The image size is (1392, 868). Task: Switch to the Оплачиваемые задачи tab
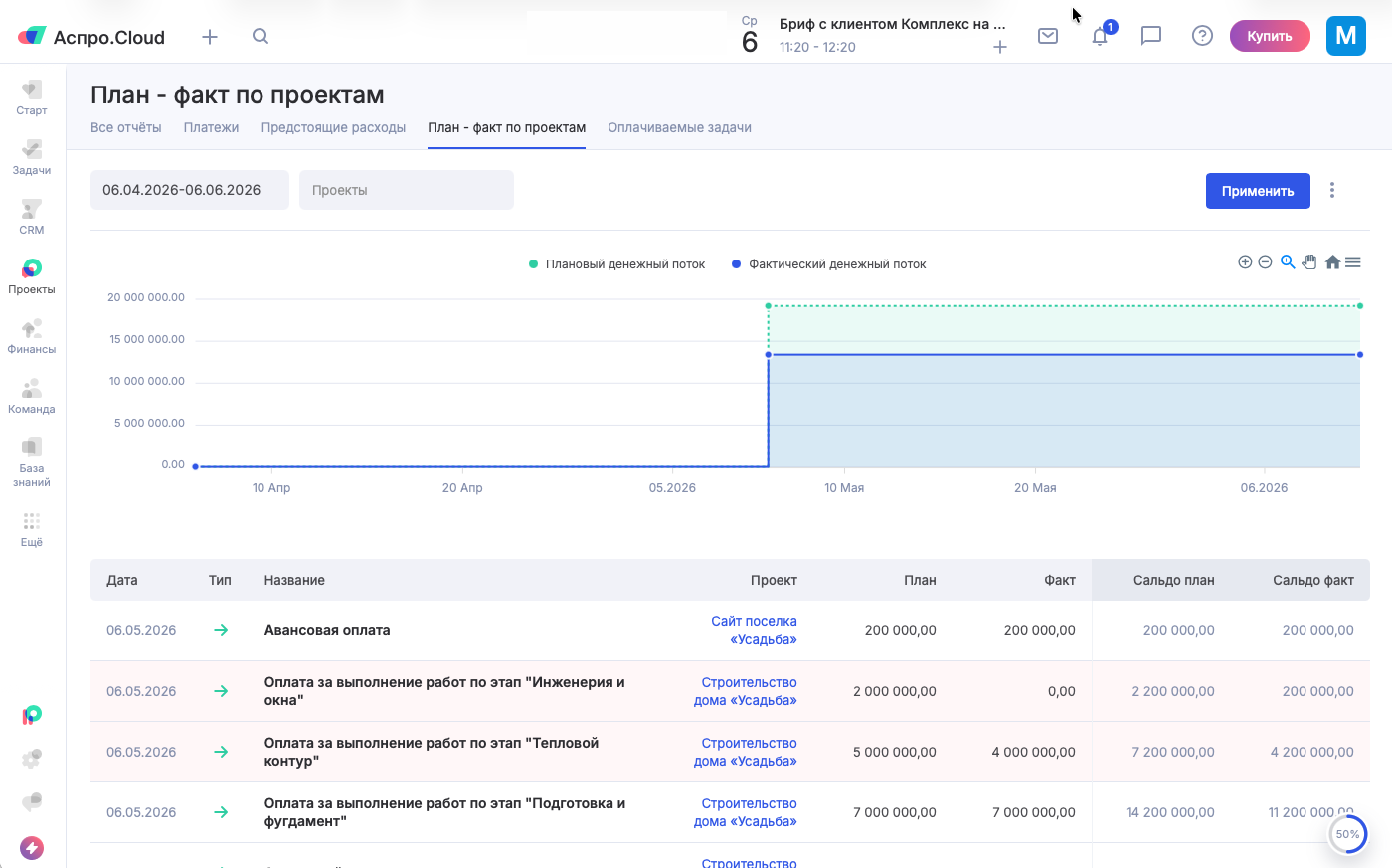click(680, 128)
